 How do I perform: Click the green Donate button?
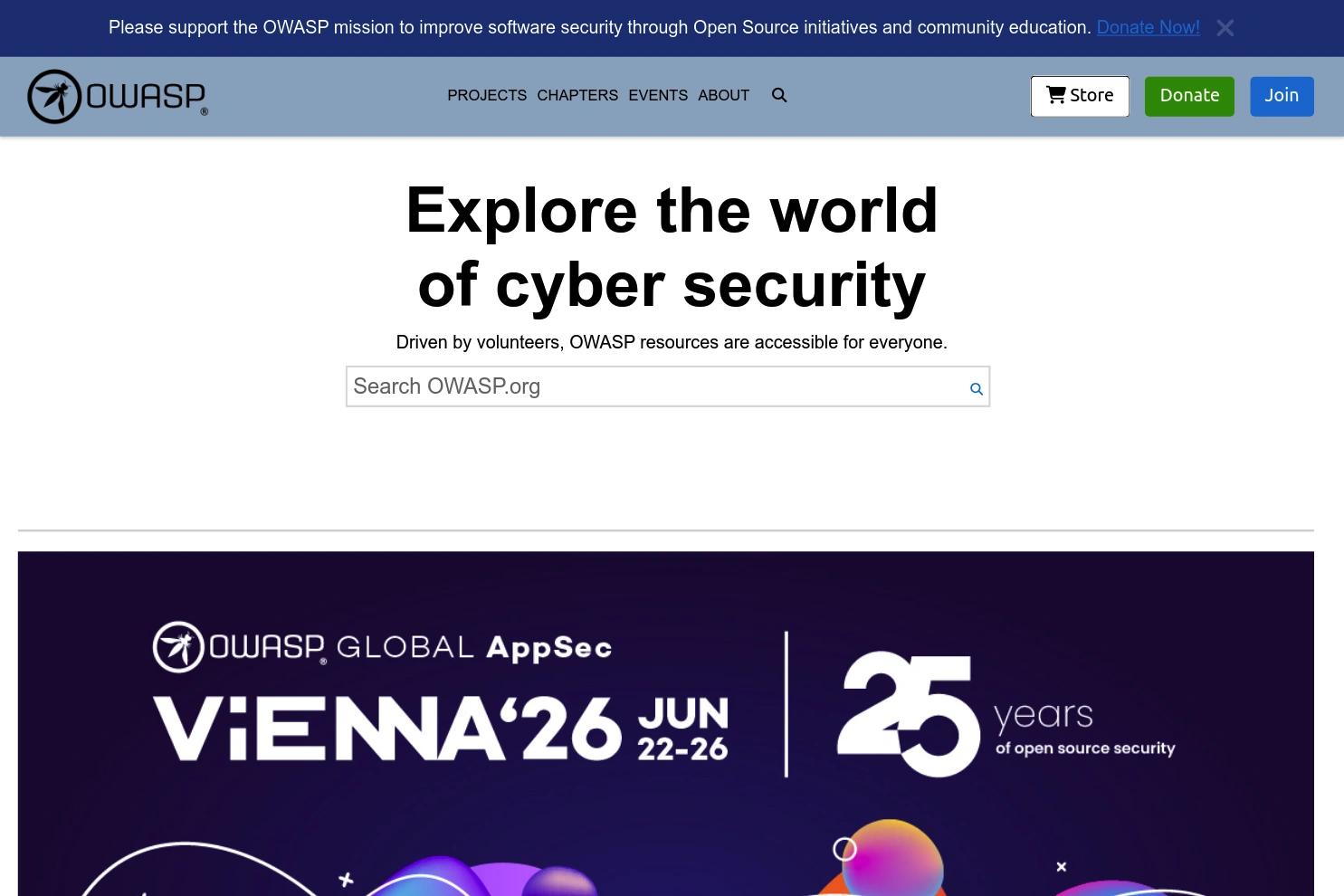[x=1189, y=96]
